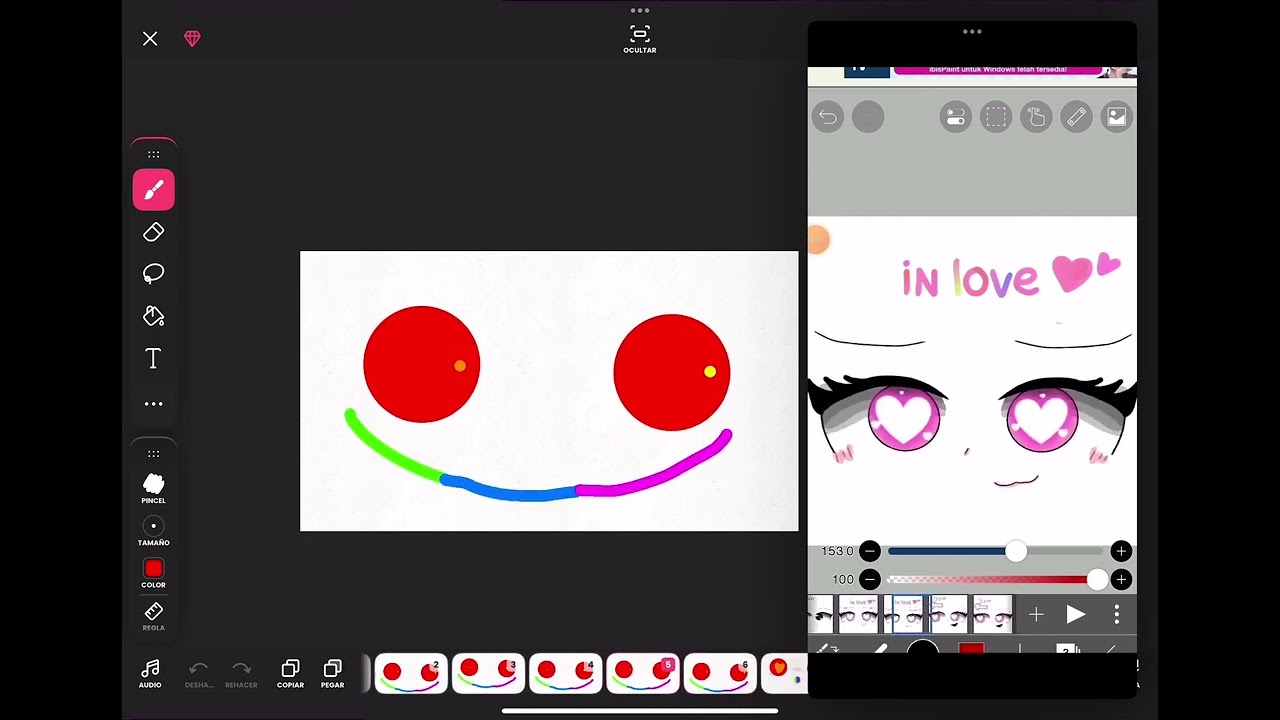Open the red Color swatch
This screenshot has height=720, width=1280.
[x=153, y=573]
